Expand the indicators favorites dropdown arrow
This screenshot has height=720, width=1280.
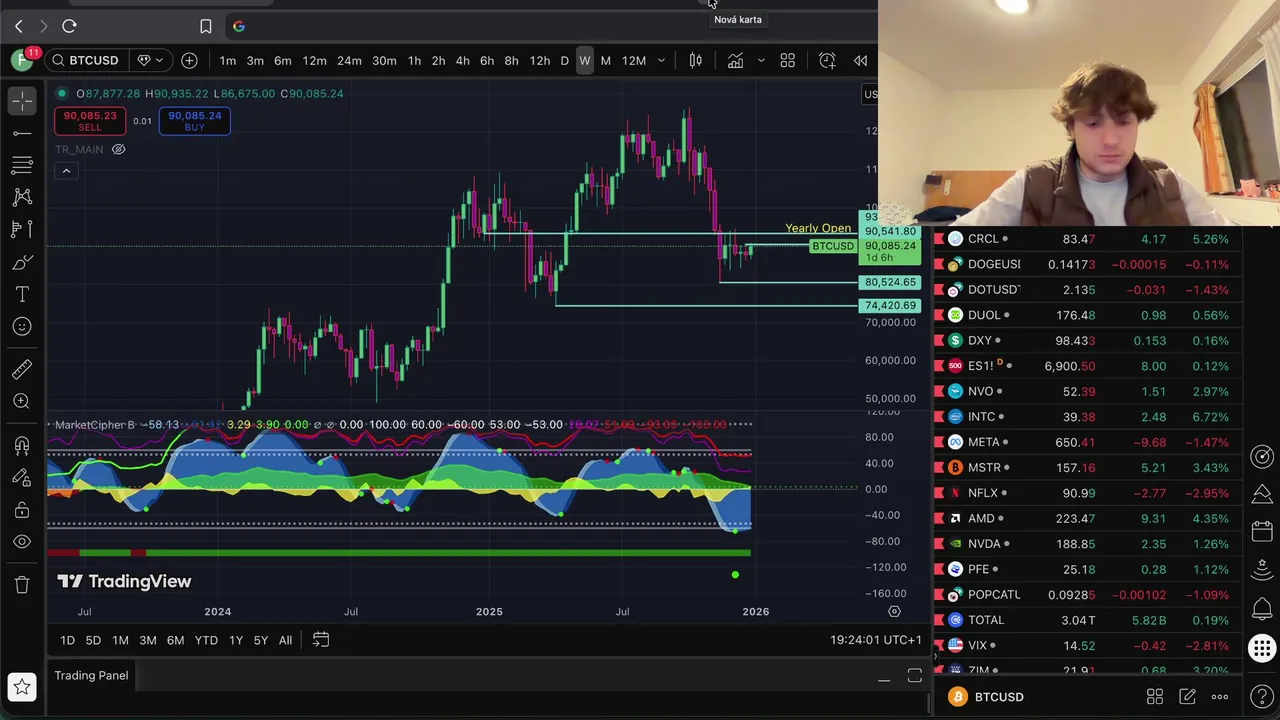(760, 61)
